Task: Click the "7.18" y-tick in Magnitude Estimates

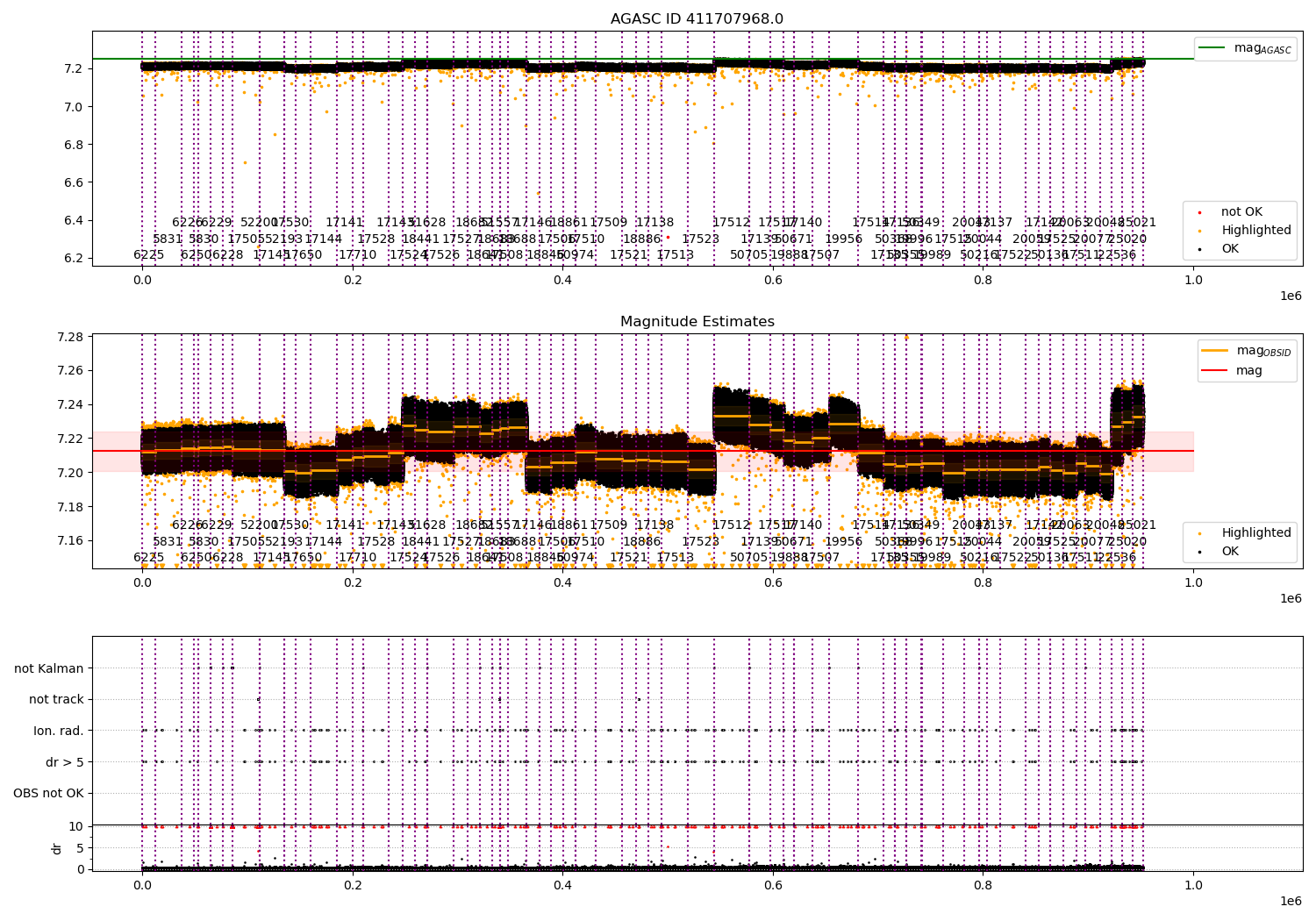Action: coord(72,507)
